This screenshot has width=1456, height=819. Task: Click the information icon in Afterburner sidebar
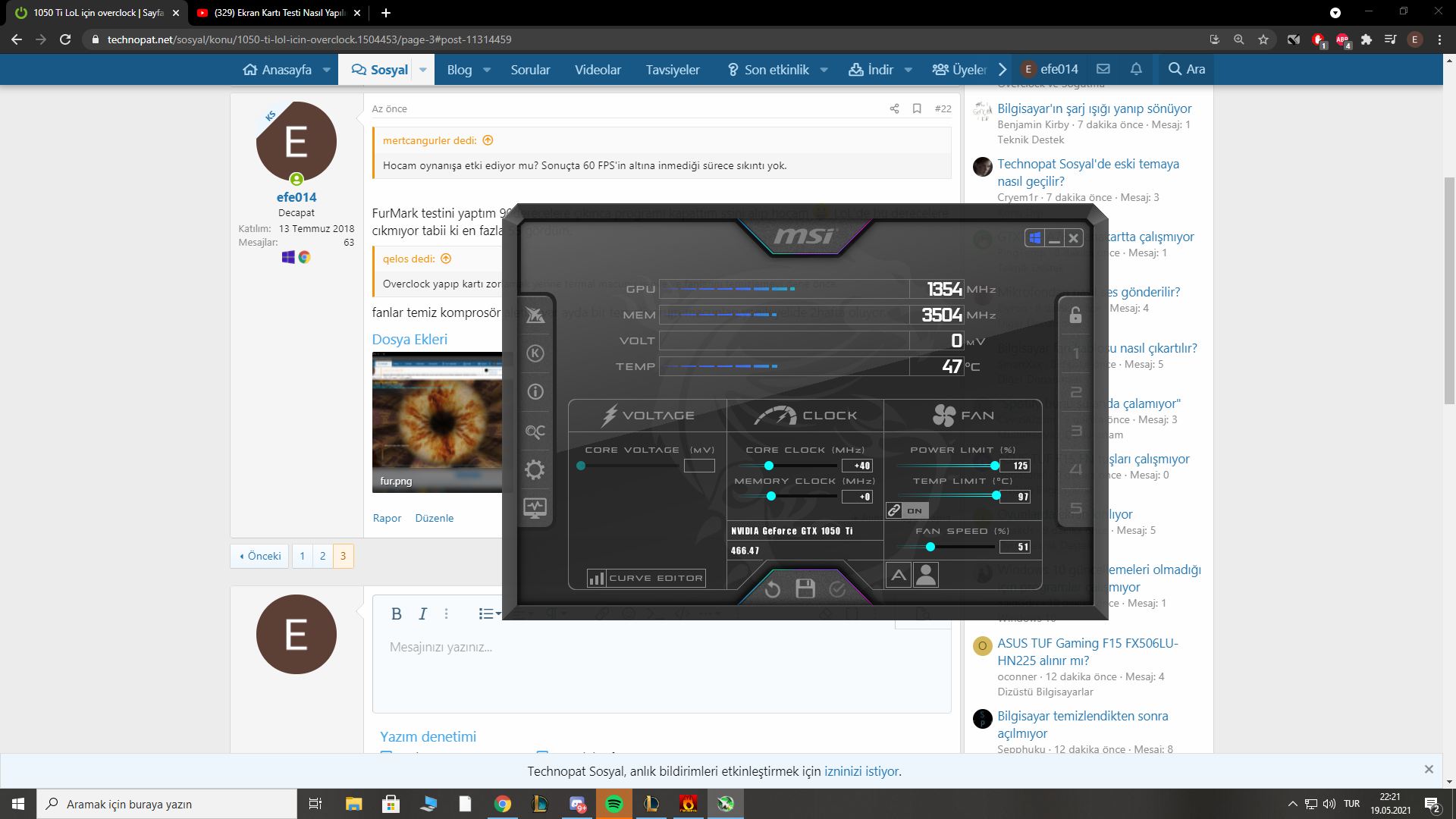tap(535, 392)
